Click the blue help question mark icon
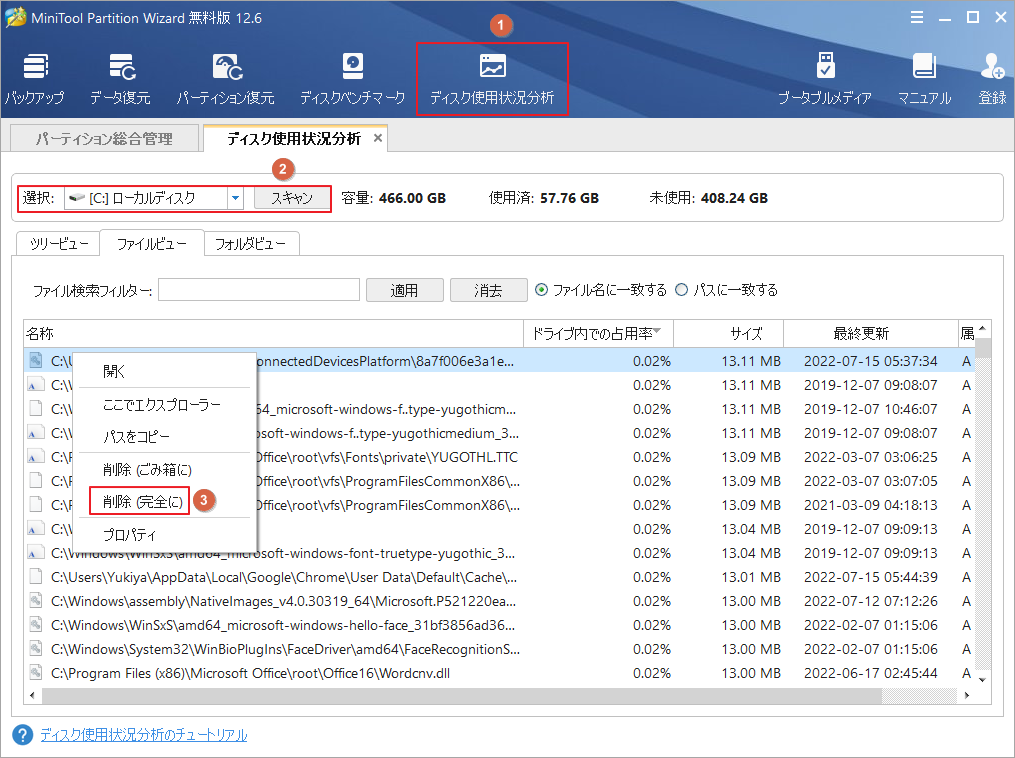The height and width of the screenshot is (758, 1015). 22,735
